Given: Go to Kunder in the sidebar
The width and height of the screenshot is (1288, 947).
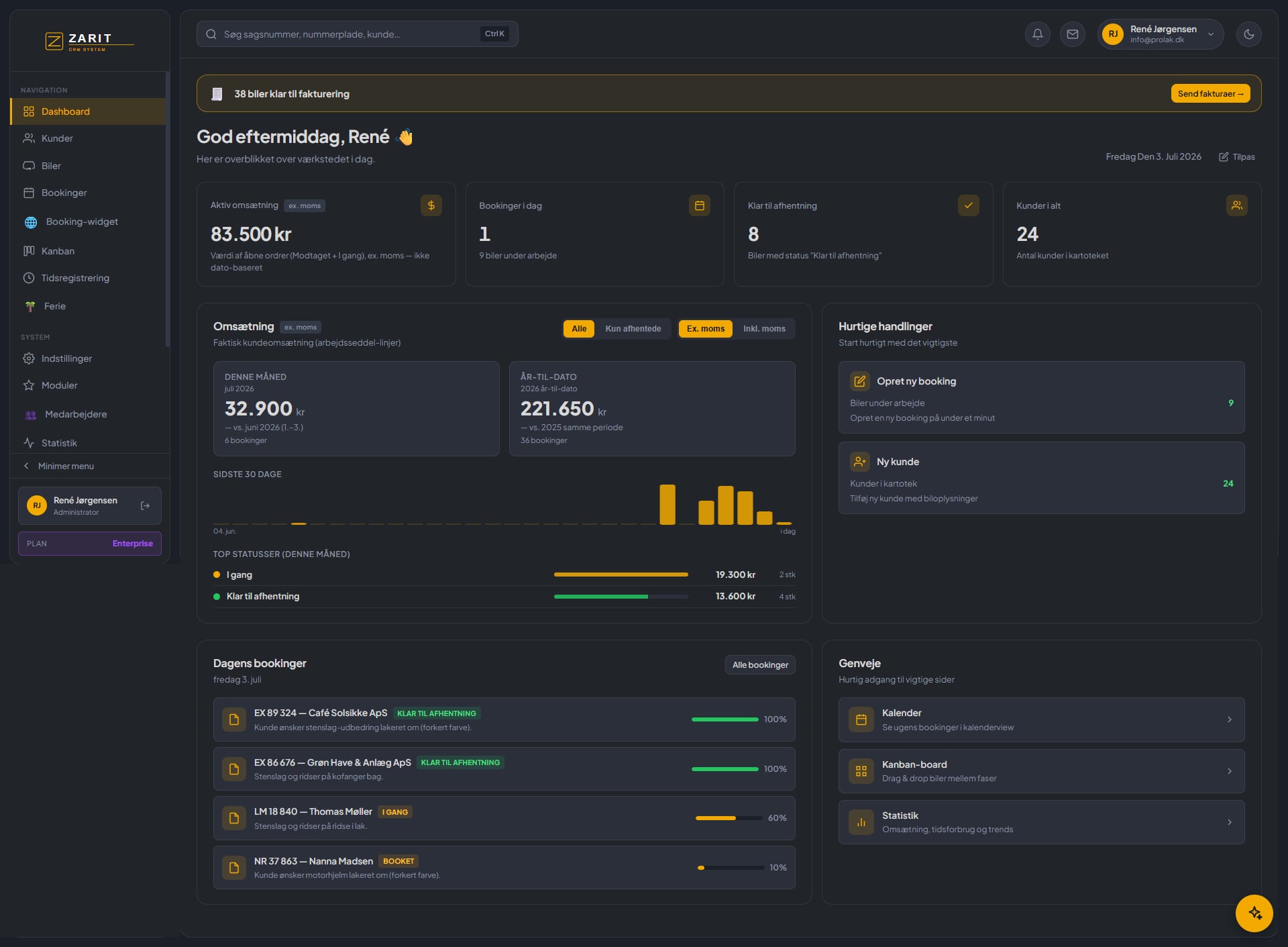Looking at the screenshot, I should click(88, 138).
